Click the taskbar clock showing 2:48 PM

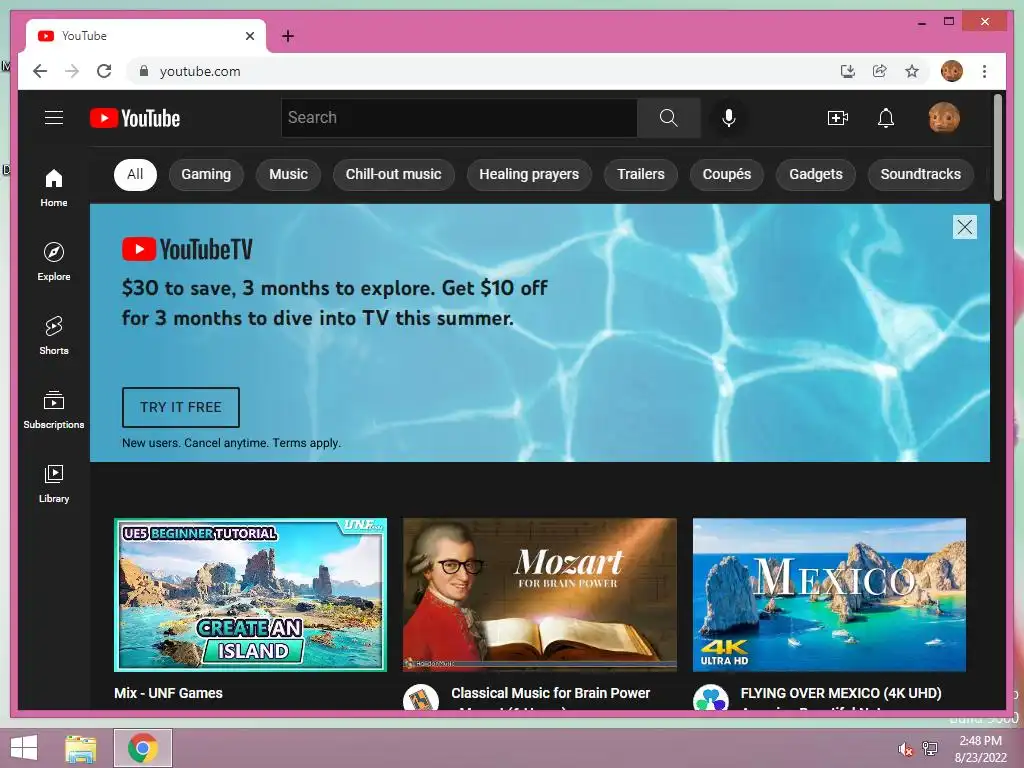[x=980, y=749]
